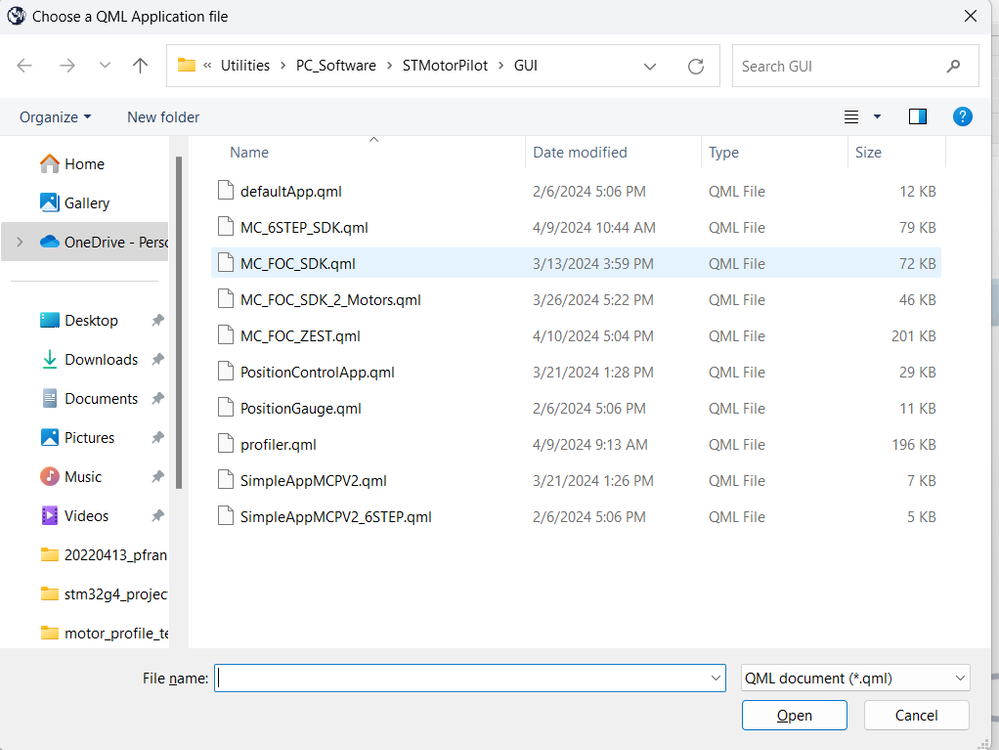
Task: Toggle the preview pane
Action: (x=917, y=117)
